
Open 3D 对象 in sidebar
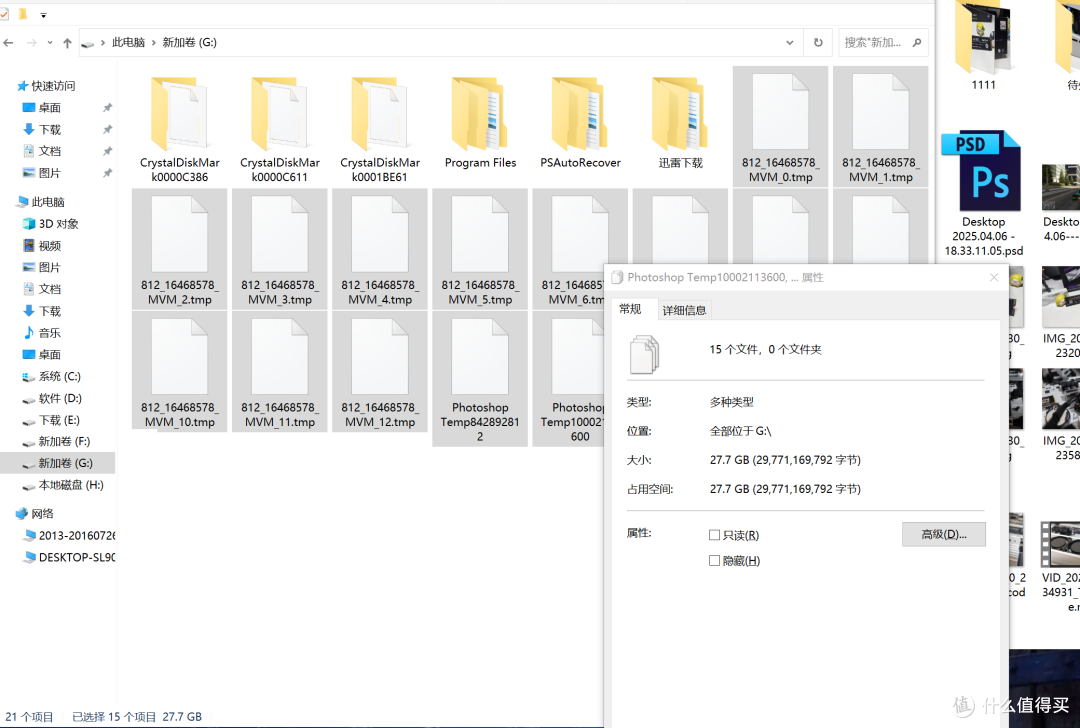[x=59, y=224]
